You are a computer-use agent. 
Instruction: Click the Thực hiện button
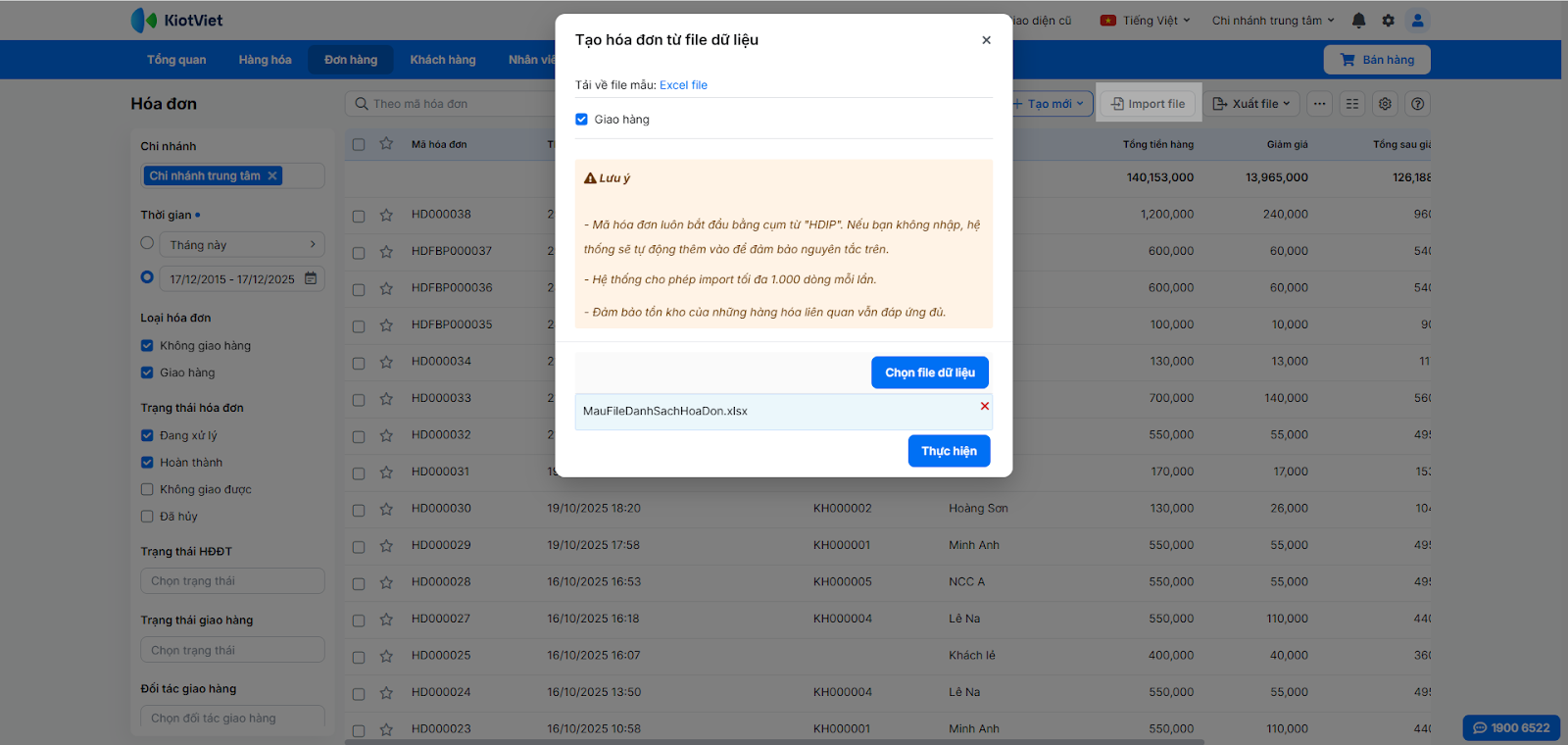point(949,451)
